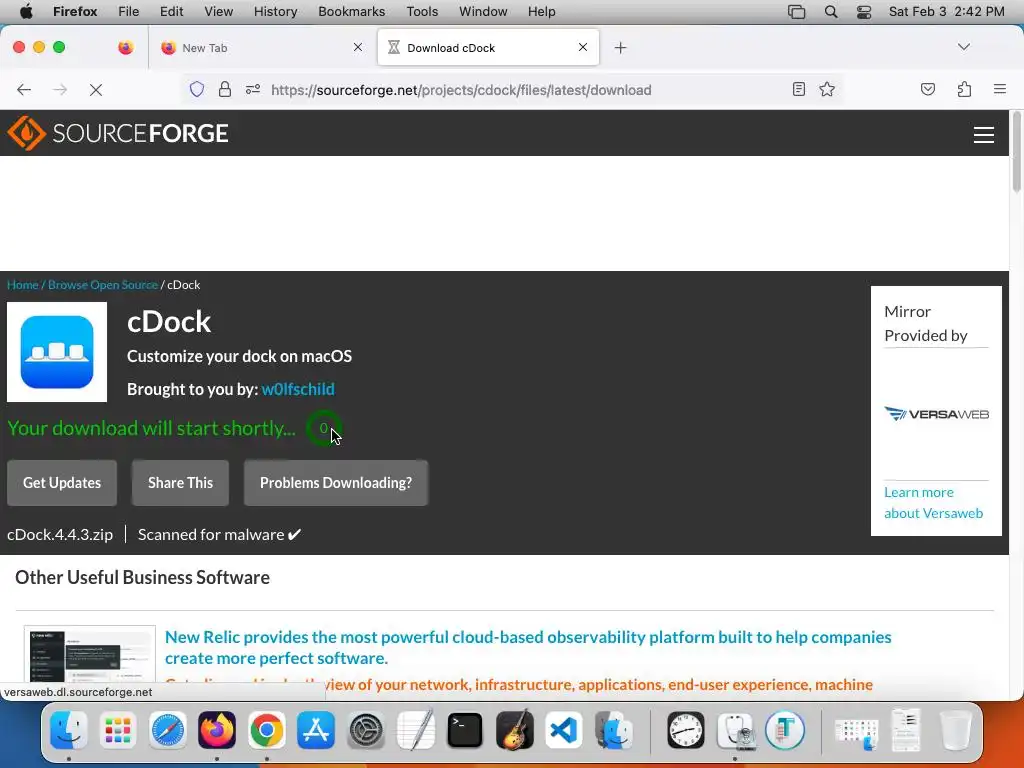This screenshot has height=768, width=1024.
Task: Expand the list all tabs chevron
Action: 963,47
